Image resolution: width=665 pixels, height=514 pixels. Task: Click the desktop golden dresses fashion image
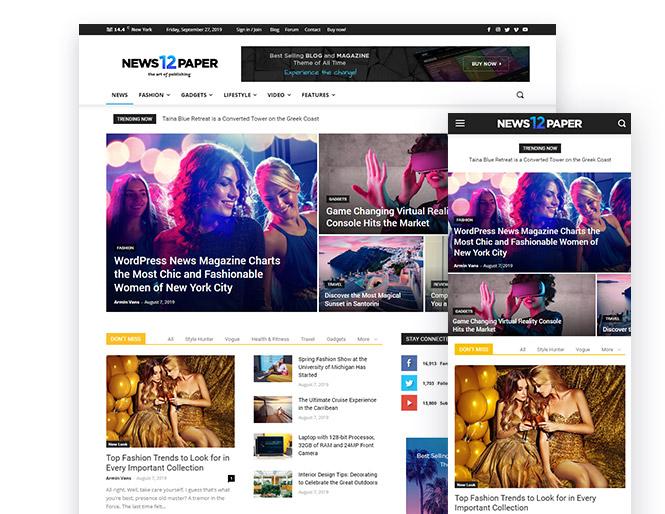coord(170,401)
